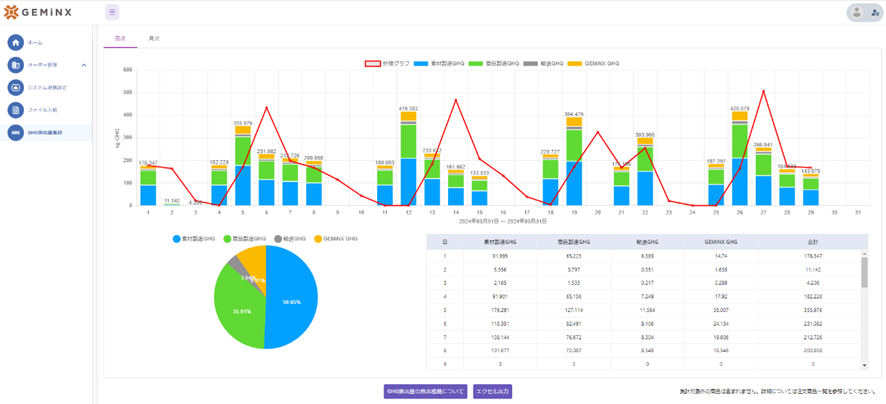Collapse the オーダー管理 chevron
This screenshot has height=404, width=886.
click(x=84, y=65)
